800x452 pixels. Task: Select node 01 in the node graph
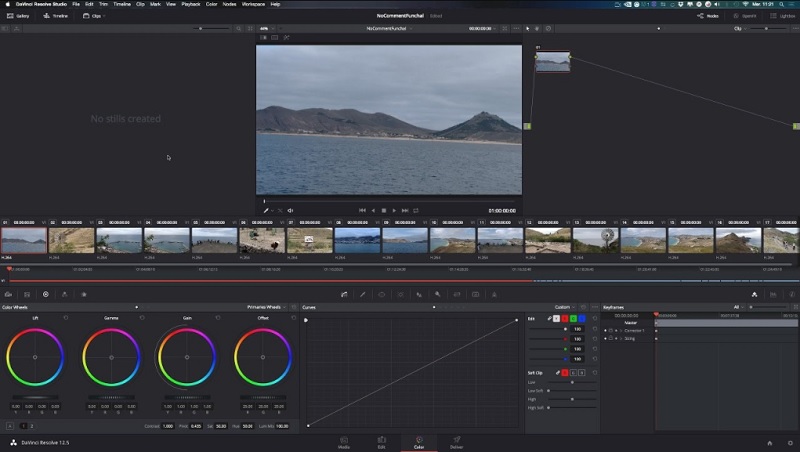pos(553,62)
